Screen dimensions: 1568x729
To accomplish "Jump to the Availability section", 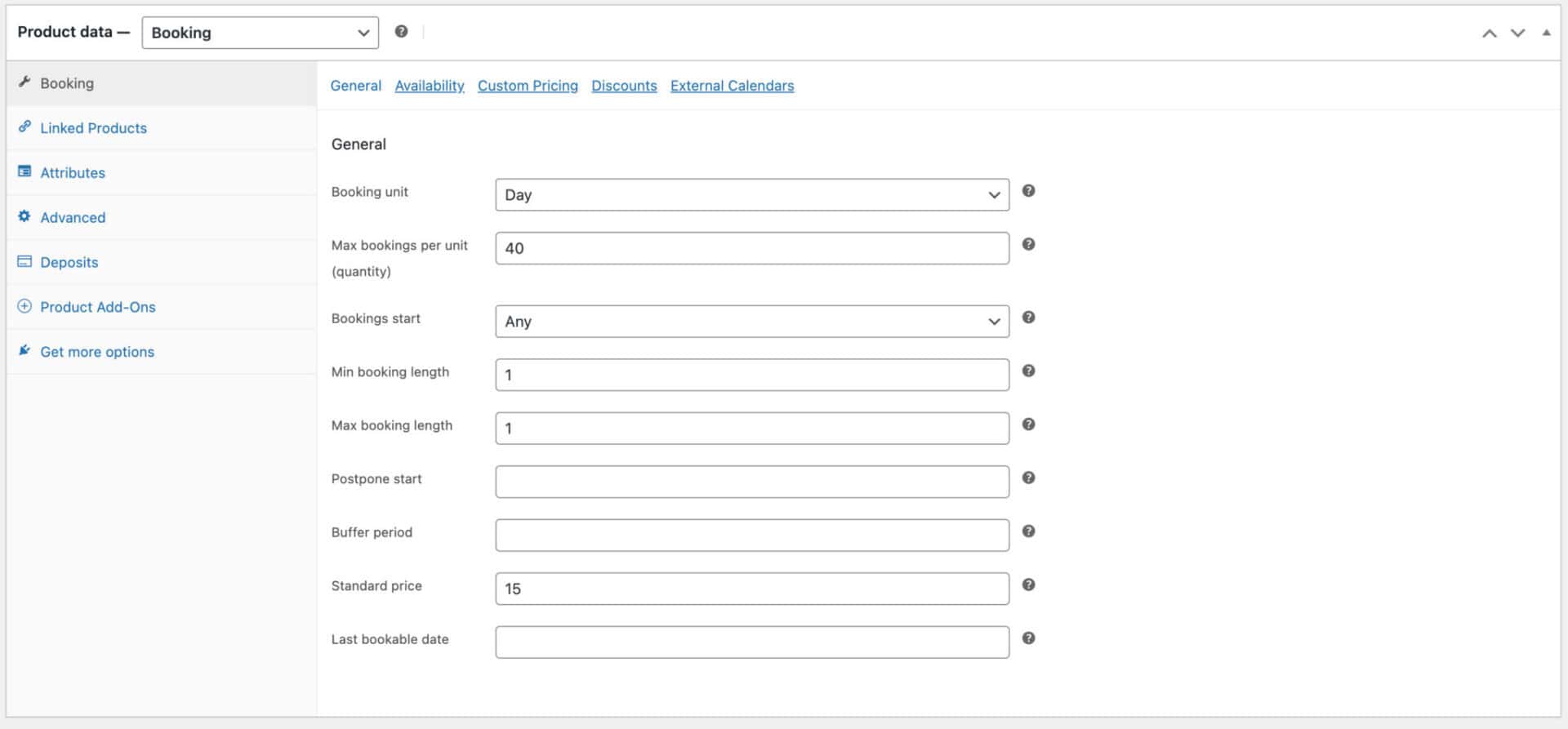I will tap(430, 86).
